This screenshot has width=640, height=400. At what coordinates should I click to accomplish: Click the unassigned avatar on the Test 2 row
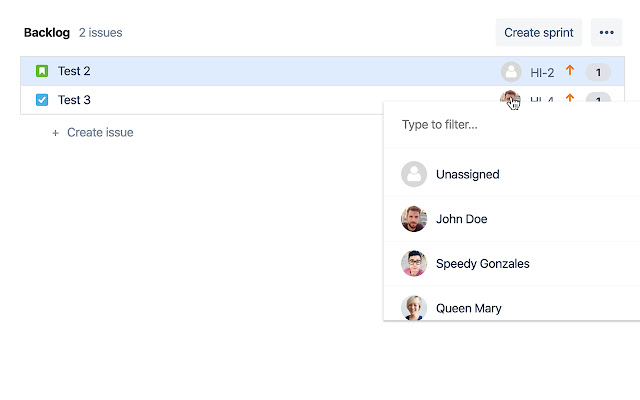pos(511,72)
